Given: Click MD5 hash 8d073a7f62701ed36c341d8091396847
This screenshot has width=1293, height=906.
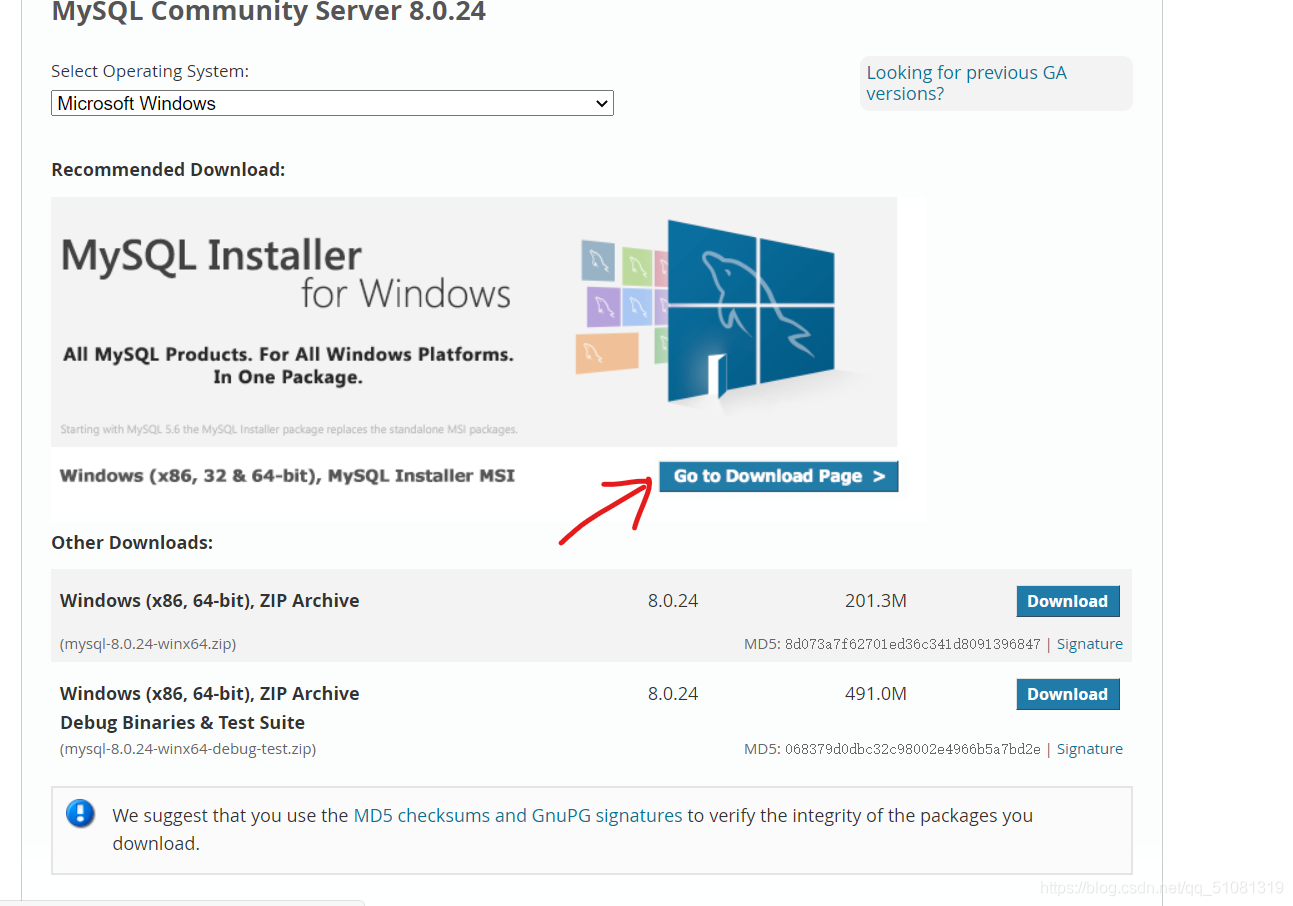Looking at the screenshot, I should pyautogui.click(x=912, y=644).
